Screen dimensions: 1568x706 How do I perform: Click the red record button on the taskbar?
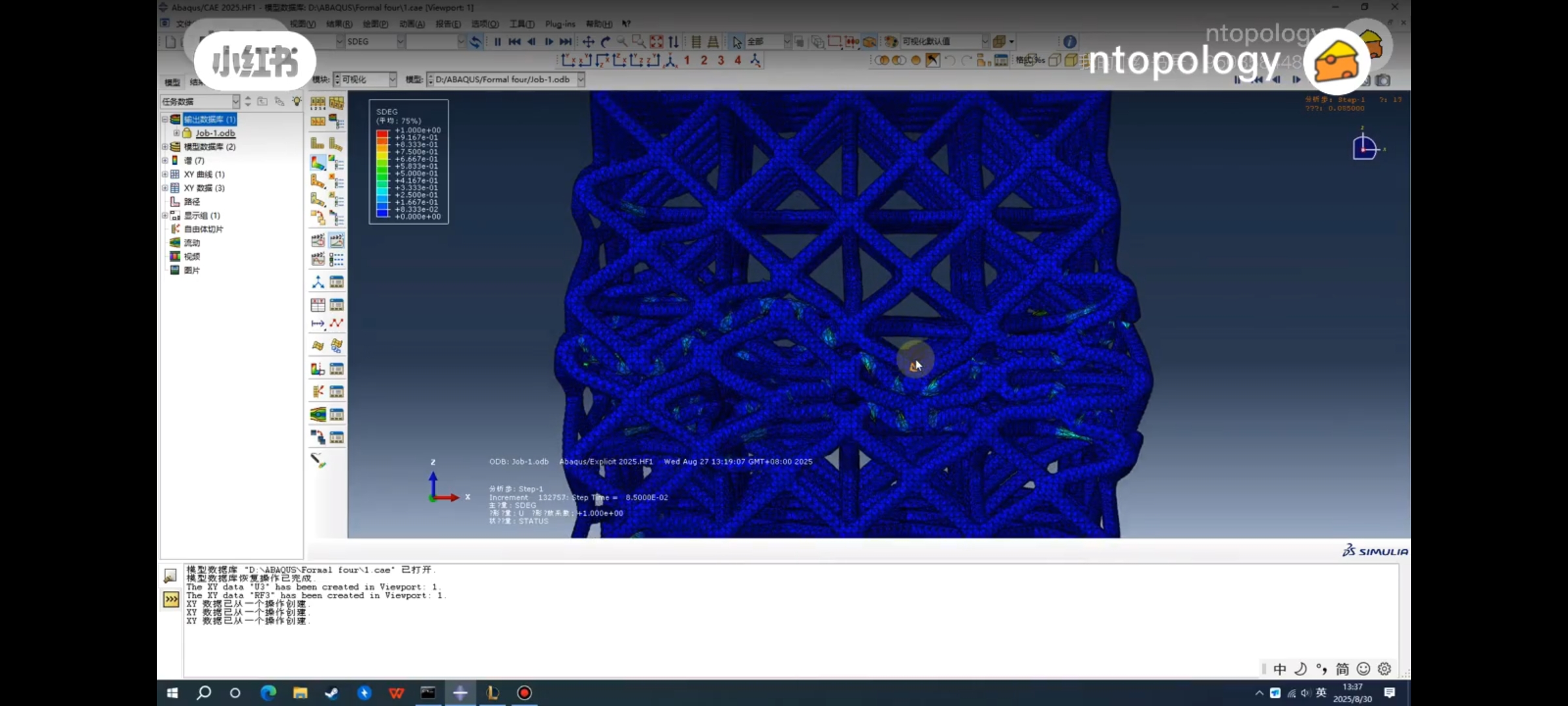523,692
